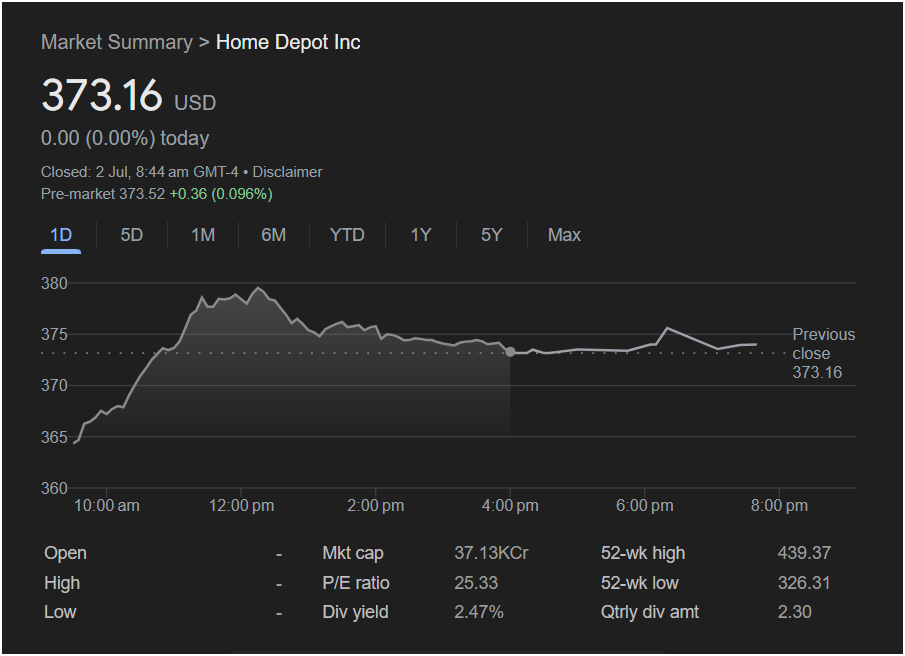
Task: Select the YTD time range tab
Action: [x=347, y=235]
